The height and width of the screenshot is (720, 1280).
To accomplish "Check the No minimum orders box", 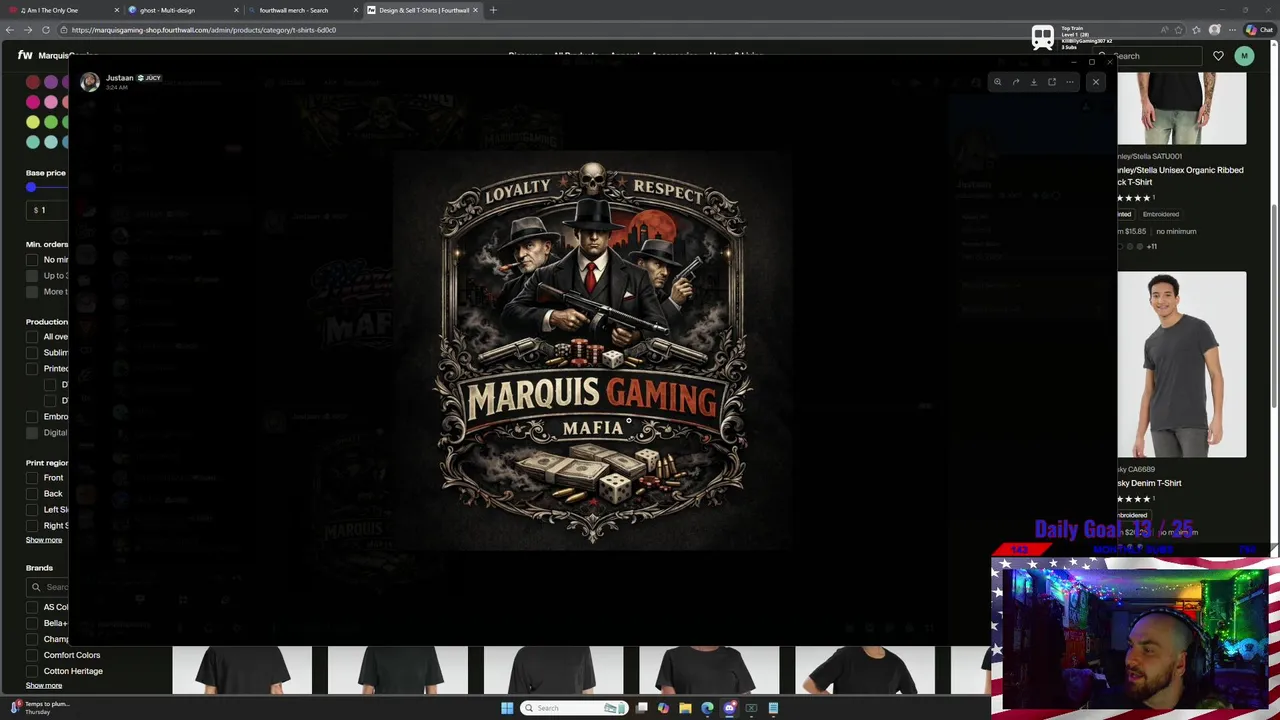I will 32,259.
